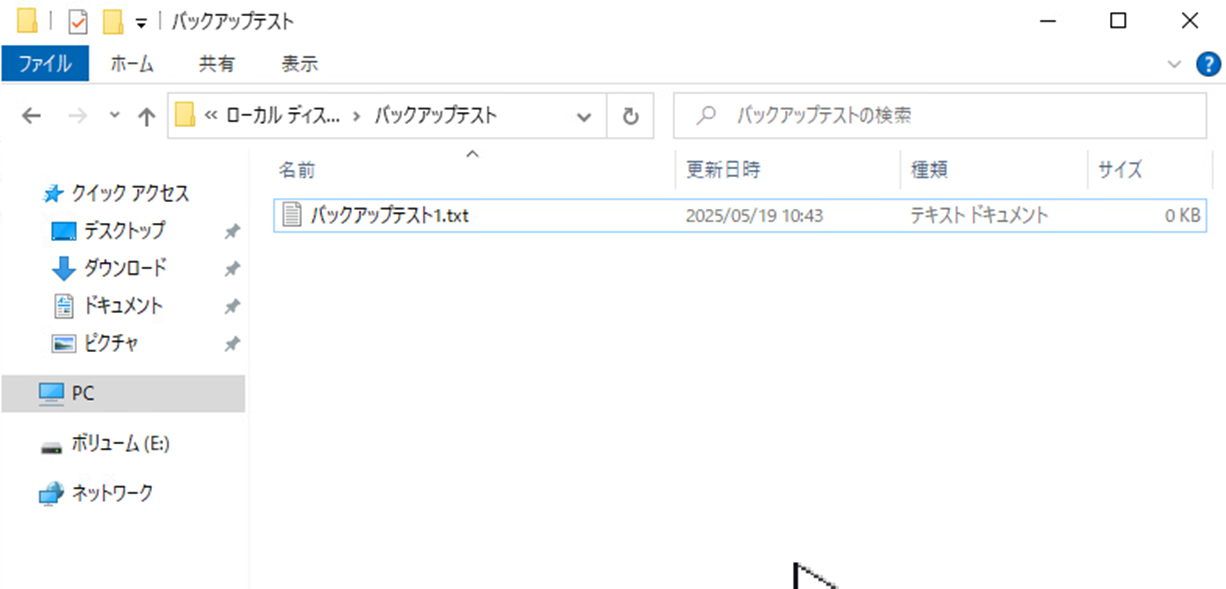This screenshot has width=1226, height=589.
Task: Select the バックアップテスト1.txt file icon
Action: pyautogui.click(x=292, y=215)
